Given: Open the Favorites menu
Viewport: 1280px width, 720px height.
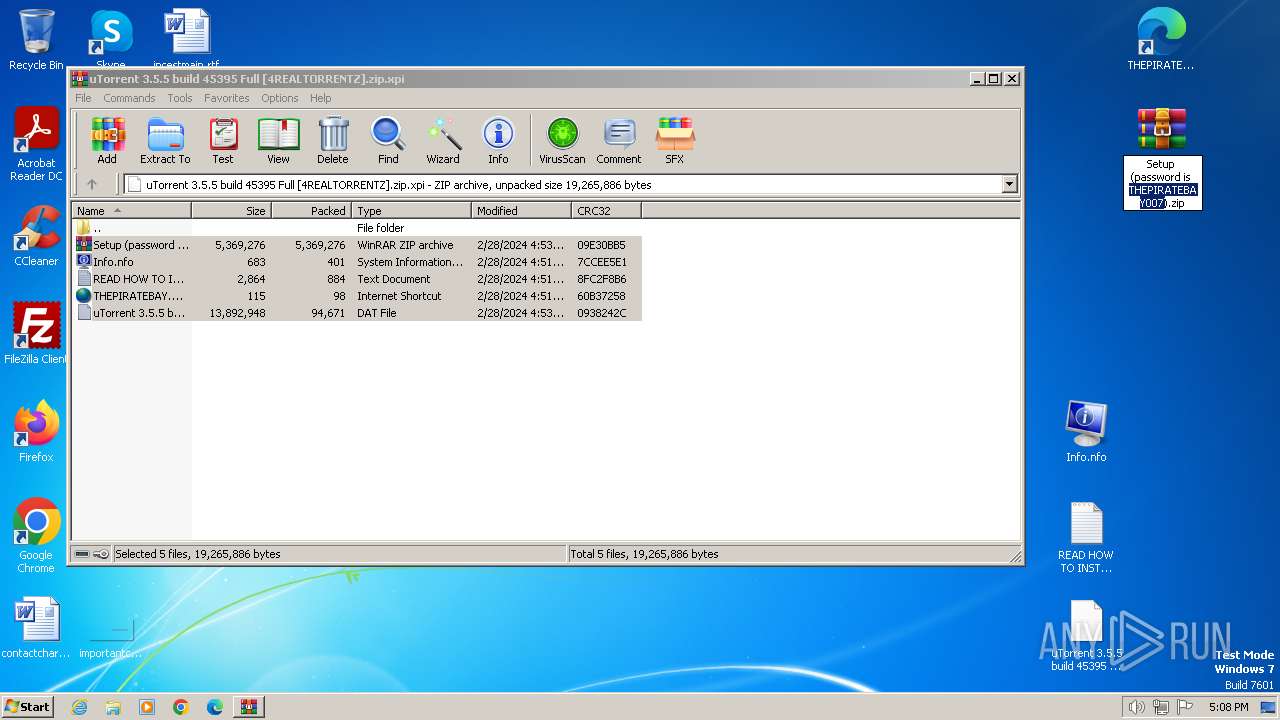Looking at the screenshot, I should click(227, 98).
